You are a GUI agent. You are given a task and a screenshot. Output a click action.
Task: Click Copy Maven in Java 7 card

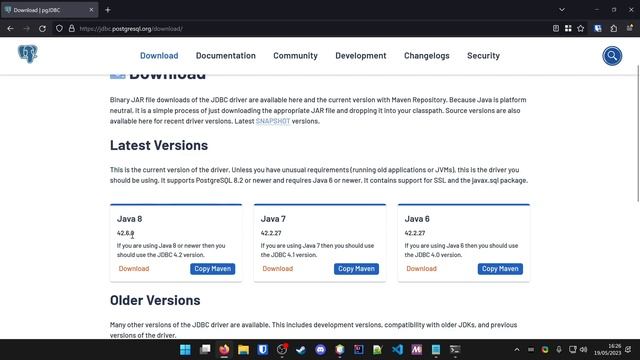pos(356,269)
